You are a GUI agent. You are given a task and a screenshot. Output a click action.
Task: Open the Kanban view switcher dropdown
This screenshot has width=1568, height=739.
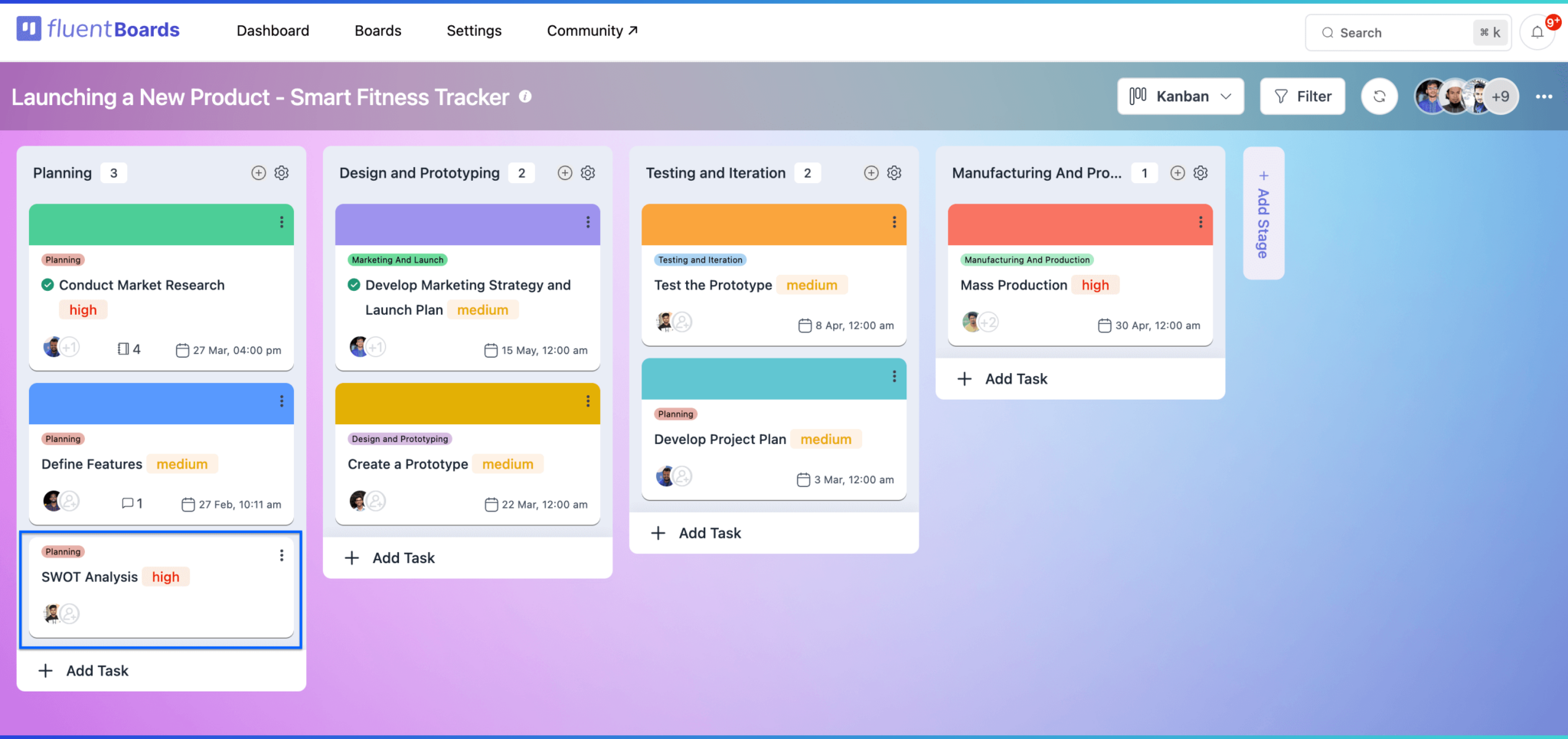click(1181, 96)
